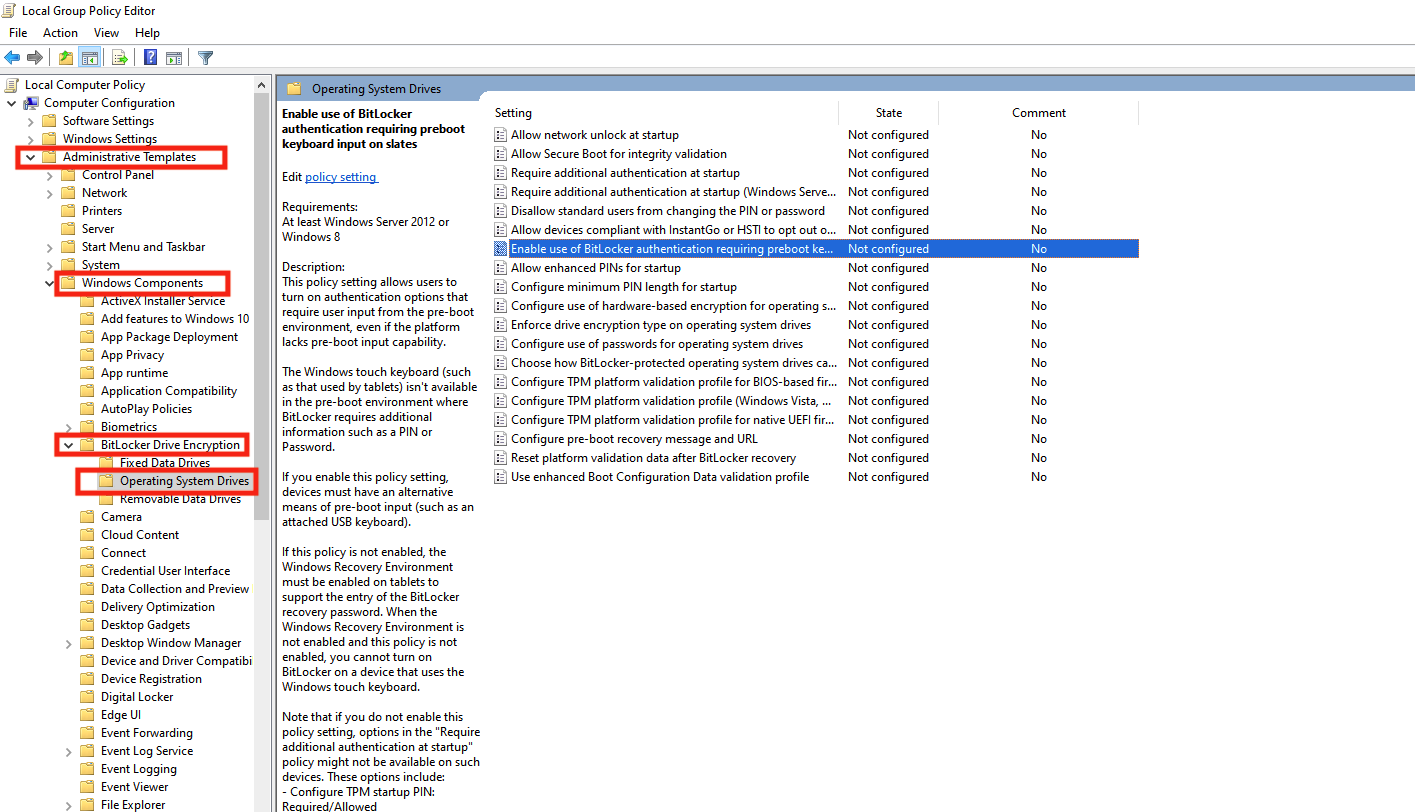This screenshot has width=1415, height=812.
Task: Click the Back arrow toolbar icon
Action: (12, 57)
